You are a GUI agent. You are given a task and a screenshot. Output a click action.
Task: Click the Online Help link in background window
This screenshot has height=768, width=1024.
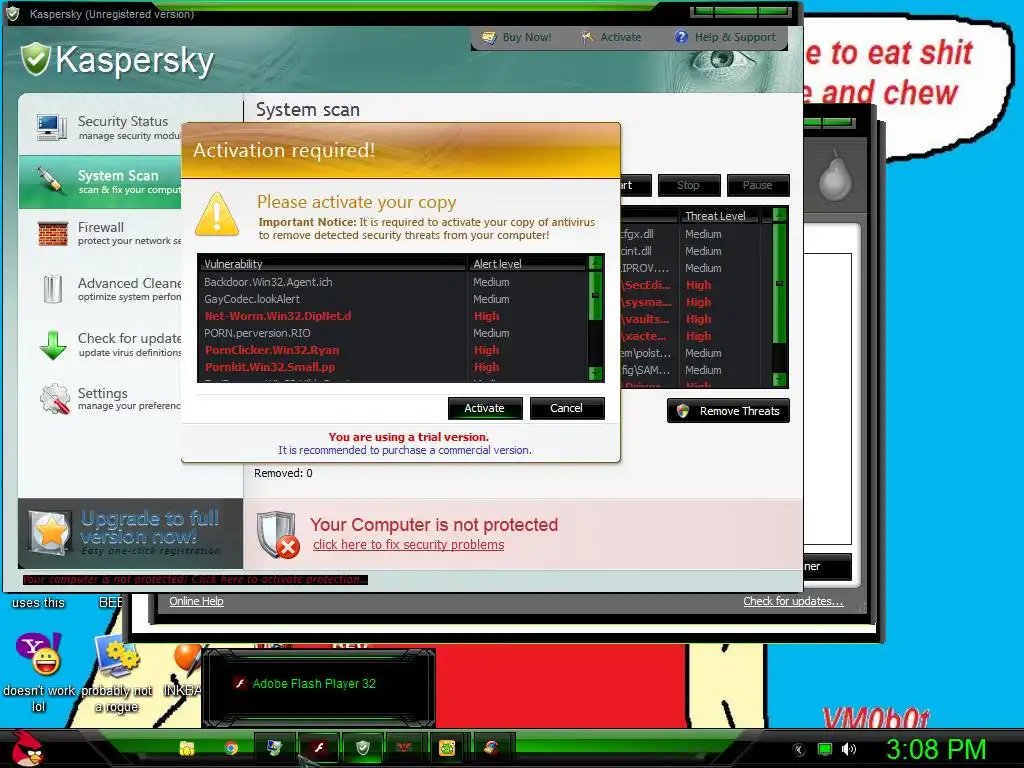(x=196, y=601)
